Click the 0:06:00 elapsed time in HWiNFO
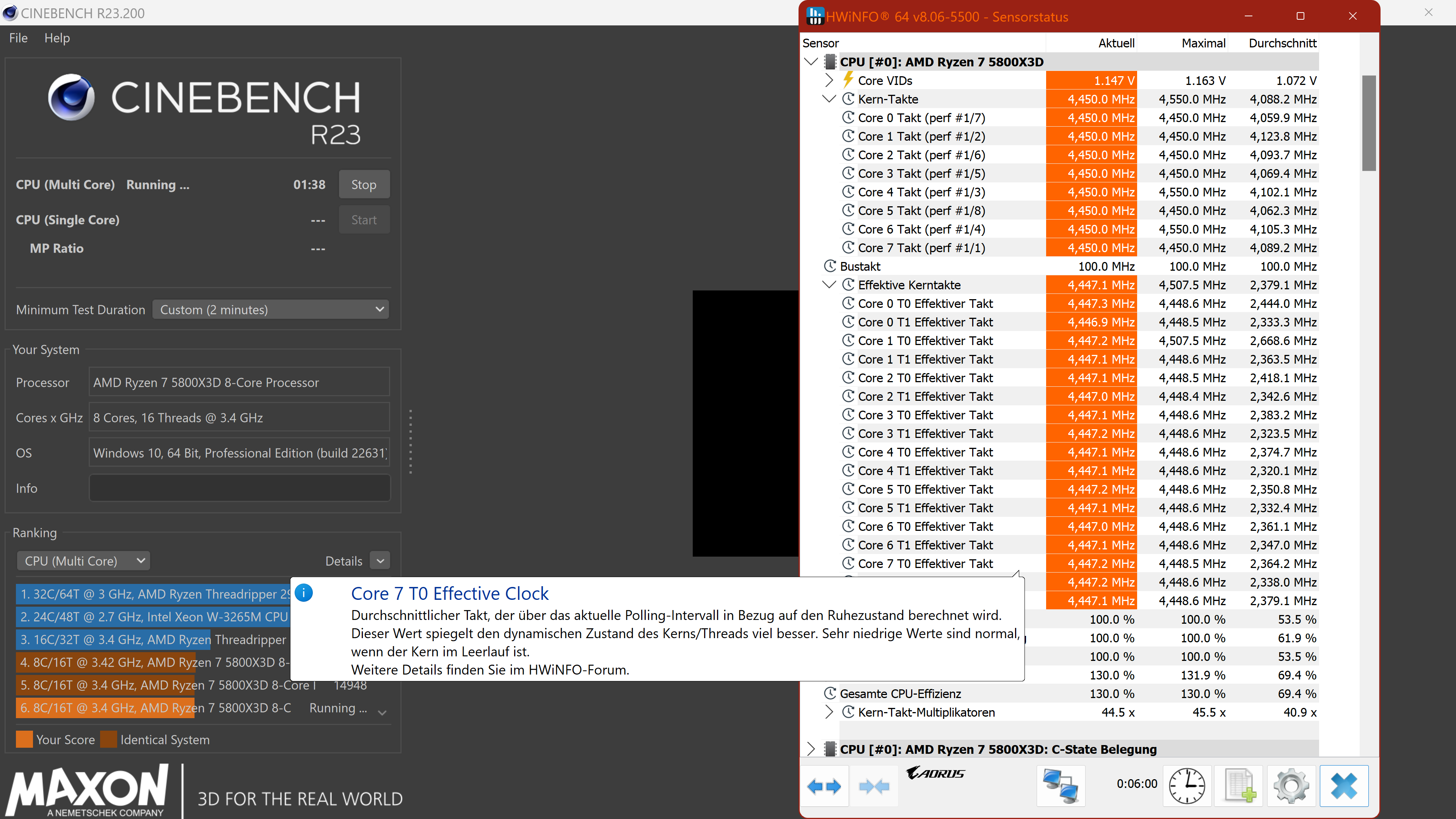This screenshot has width=1456, height=819. coord(1137,783)
